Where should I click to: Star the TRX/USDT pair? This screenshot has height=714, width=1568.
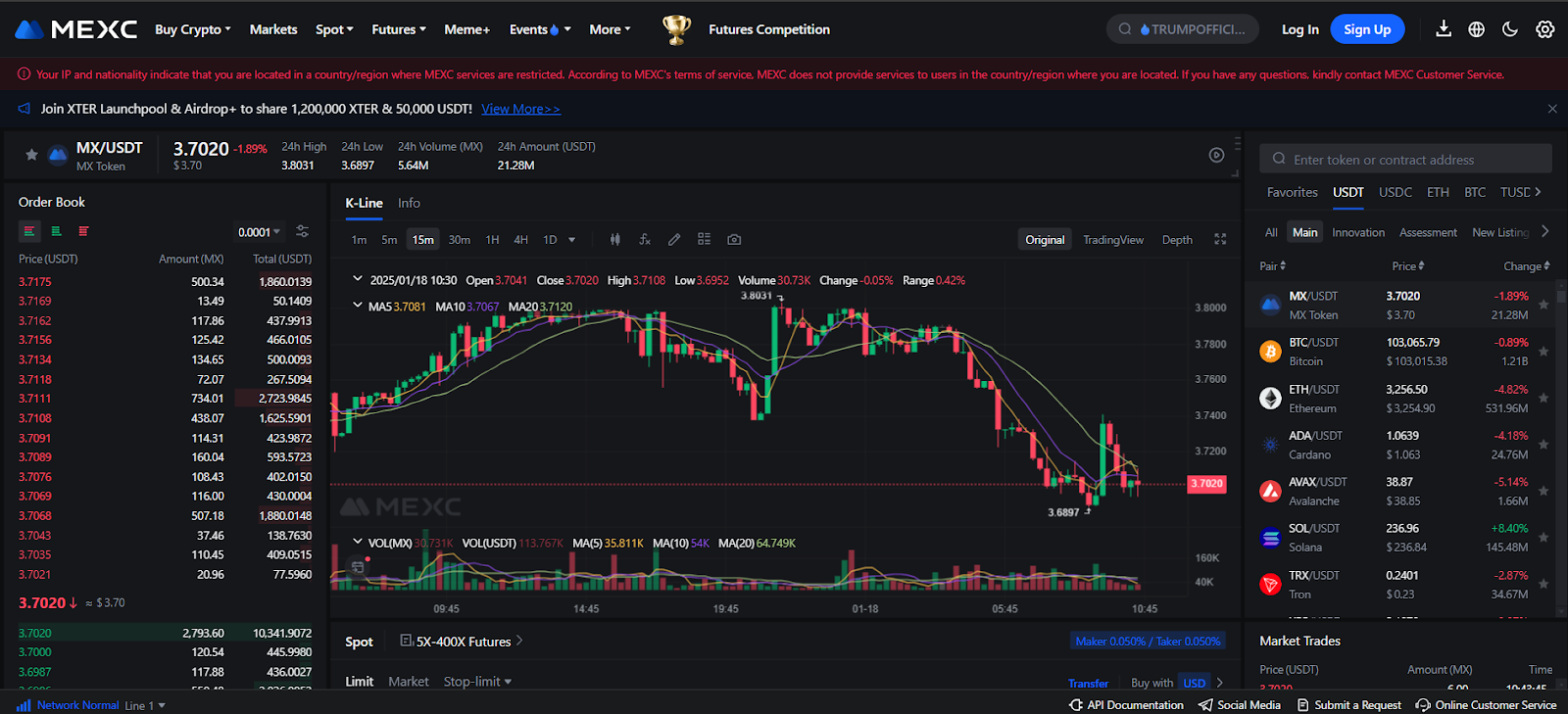click(1543, 585)
